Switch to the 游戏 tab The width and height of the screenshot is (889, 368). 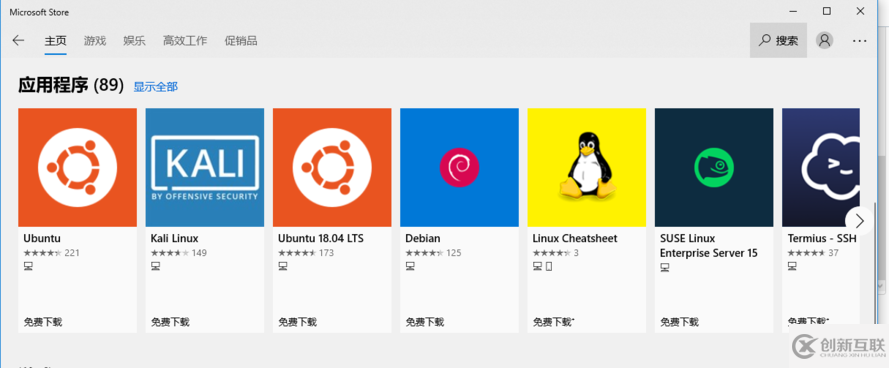[x=95, y=41]
